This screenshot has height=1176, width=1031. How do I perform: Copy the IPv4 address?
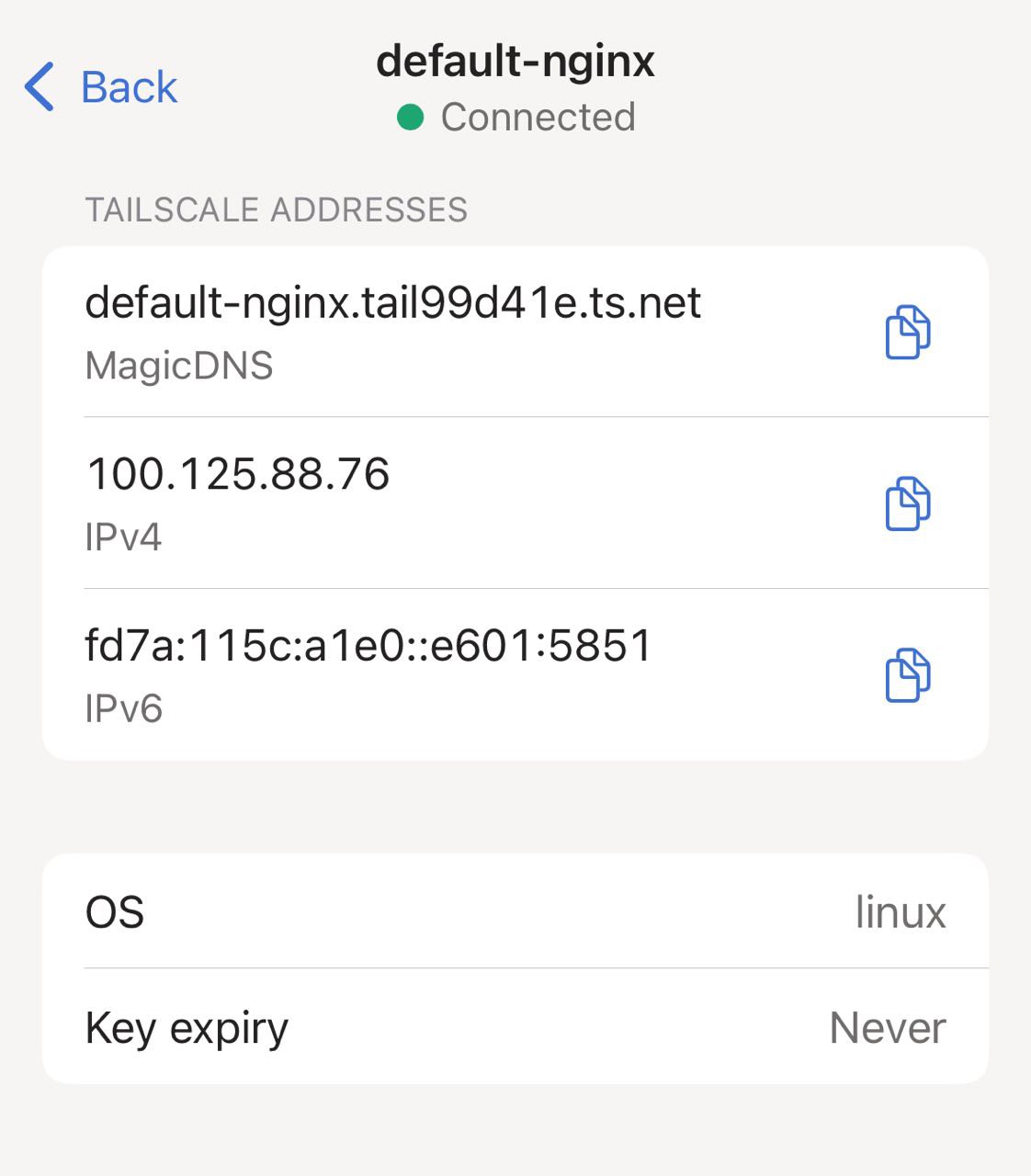[x=907, y=503]
